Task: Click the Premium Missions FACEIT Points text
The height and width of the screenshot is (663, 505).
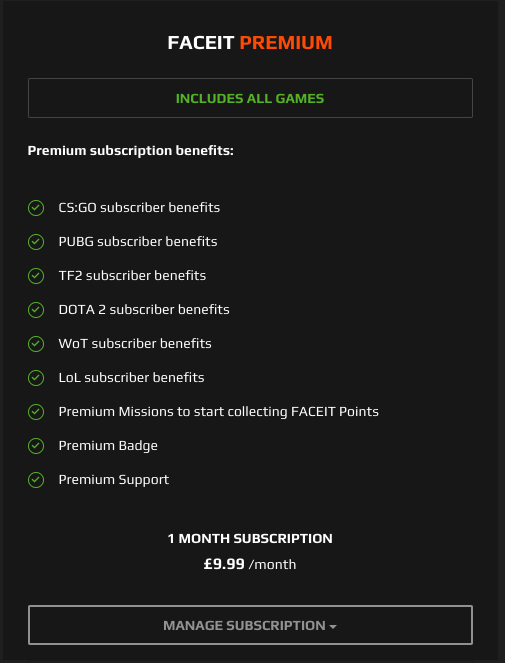Action: pyautogui.click(x=219, y=412)
